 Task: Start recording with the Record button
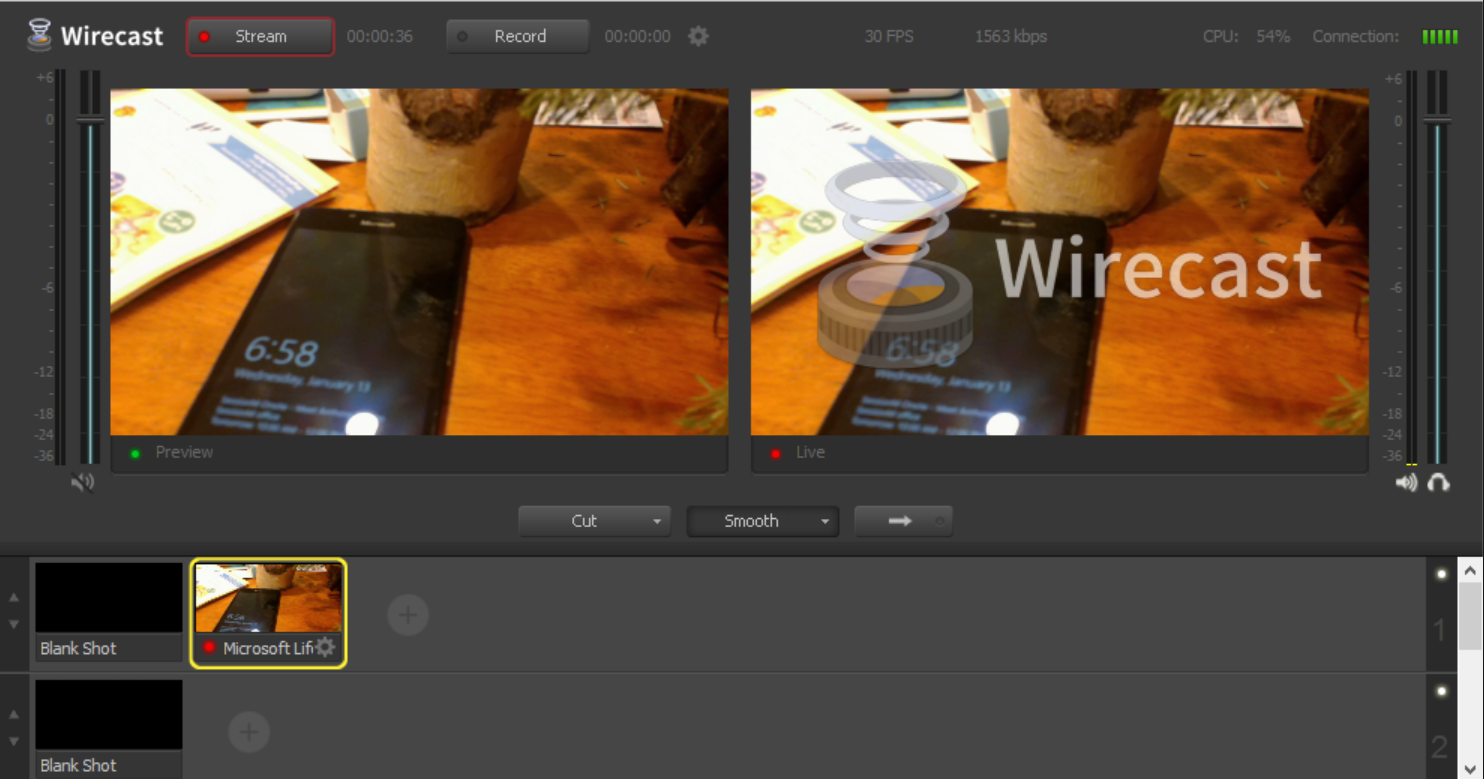pos(517,36)
